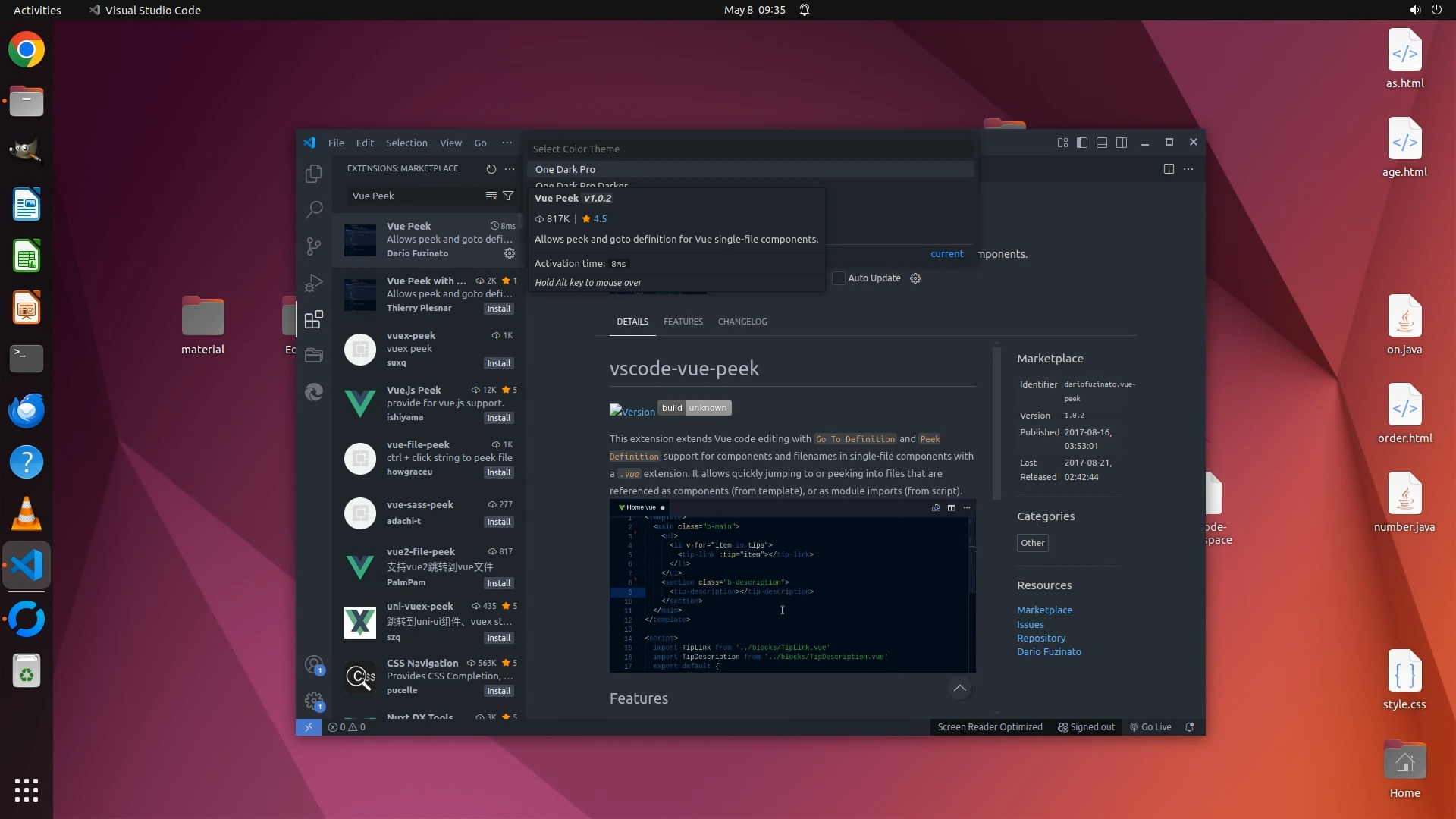Click the manage gear for Vue Peek
This screenshot has height=819, width=1456.
510,253
